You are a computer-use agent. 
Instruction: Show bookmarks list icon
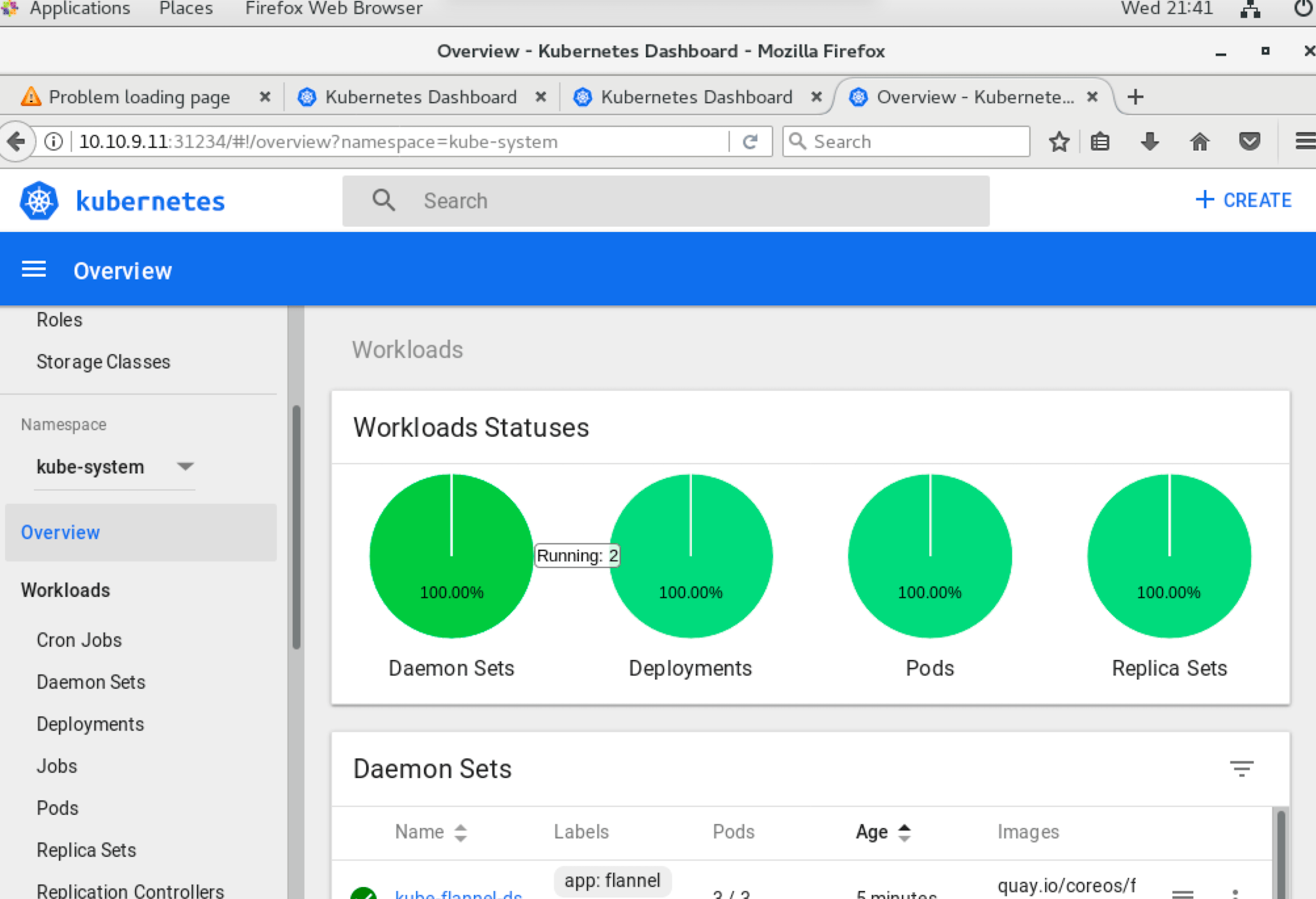(1100, 142)
